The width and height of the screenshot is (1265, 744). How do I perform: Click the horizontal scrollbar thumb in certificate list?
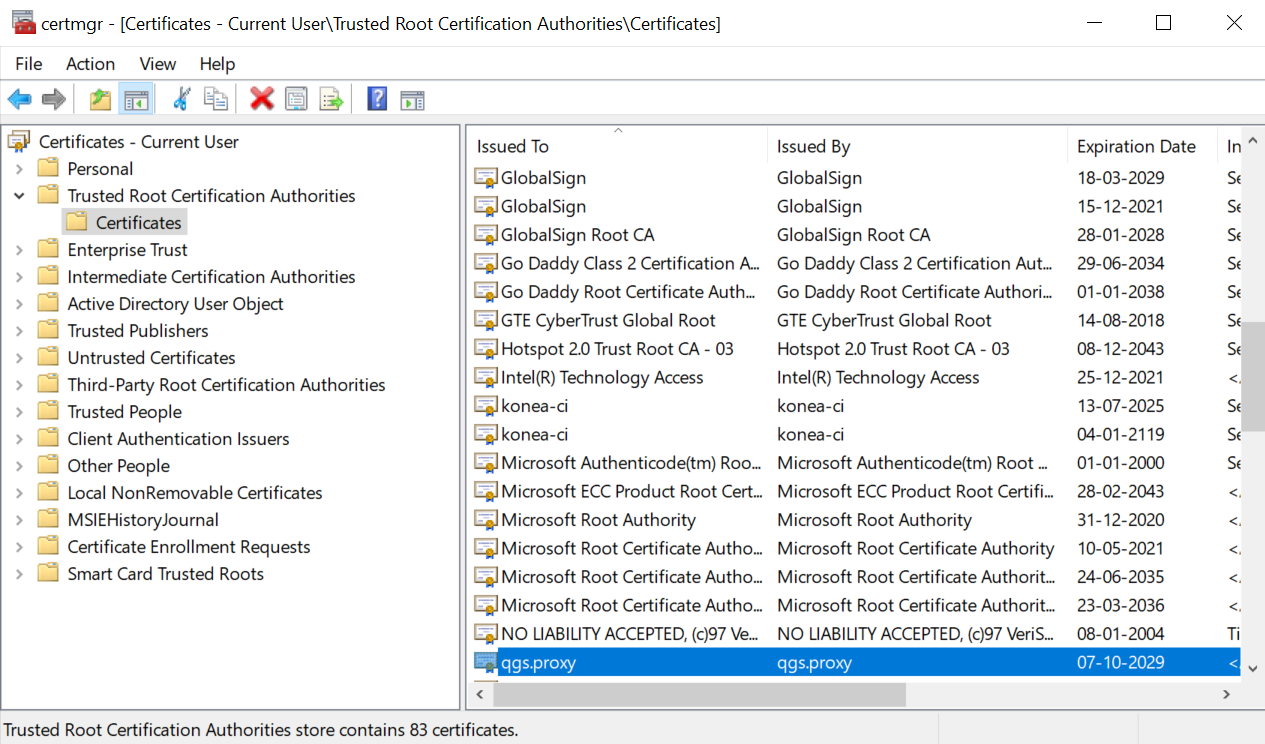pos(700,694)
